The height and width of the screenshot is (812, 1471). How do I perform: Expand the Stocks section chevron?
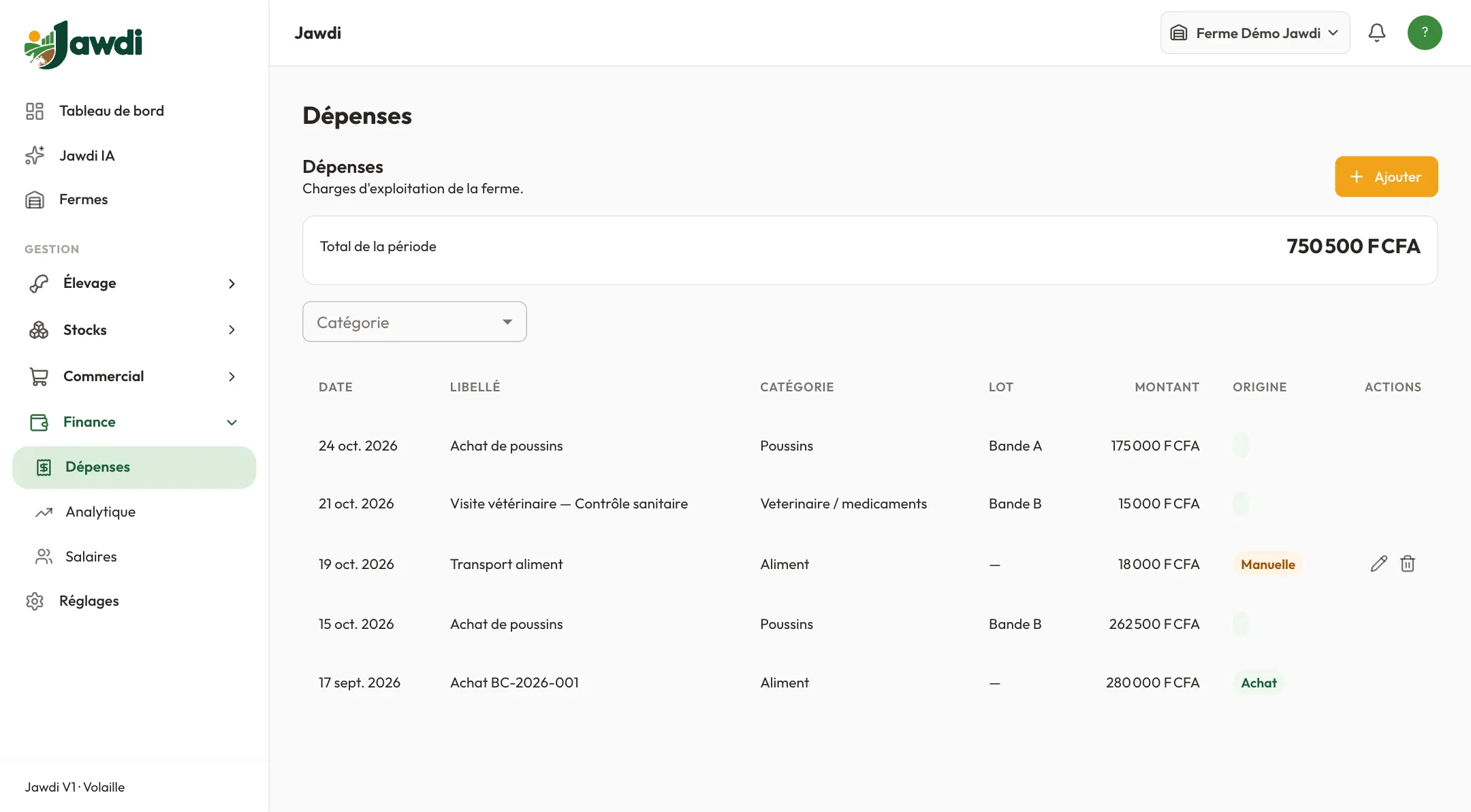click(x=232, y=330)
